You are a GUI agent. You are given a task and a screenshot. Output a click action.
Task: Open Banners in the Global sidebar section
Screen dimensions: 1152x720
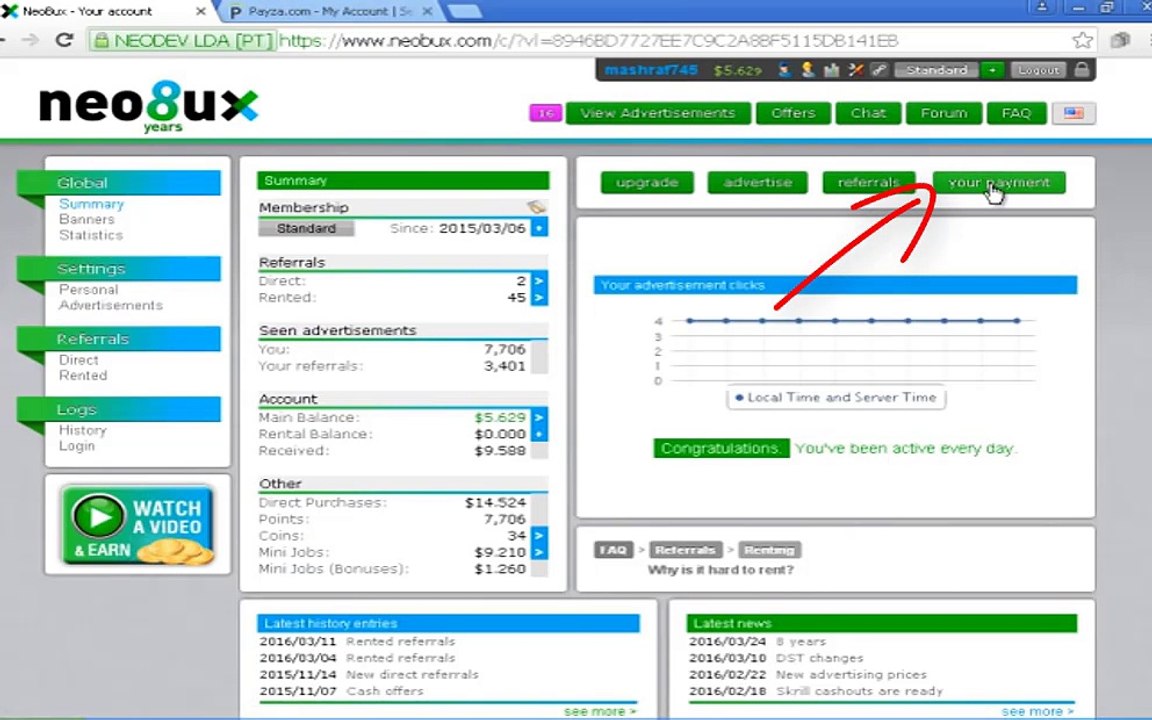pyautogui.click(x=87, y=219)
